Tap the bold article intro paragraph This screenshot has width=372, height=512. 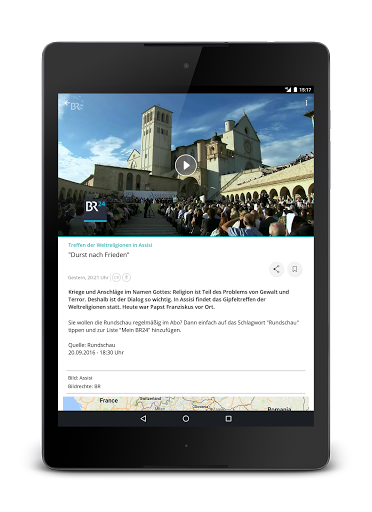coord(178,299)
